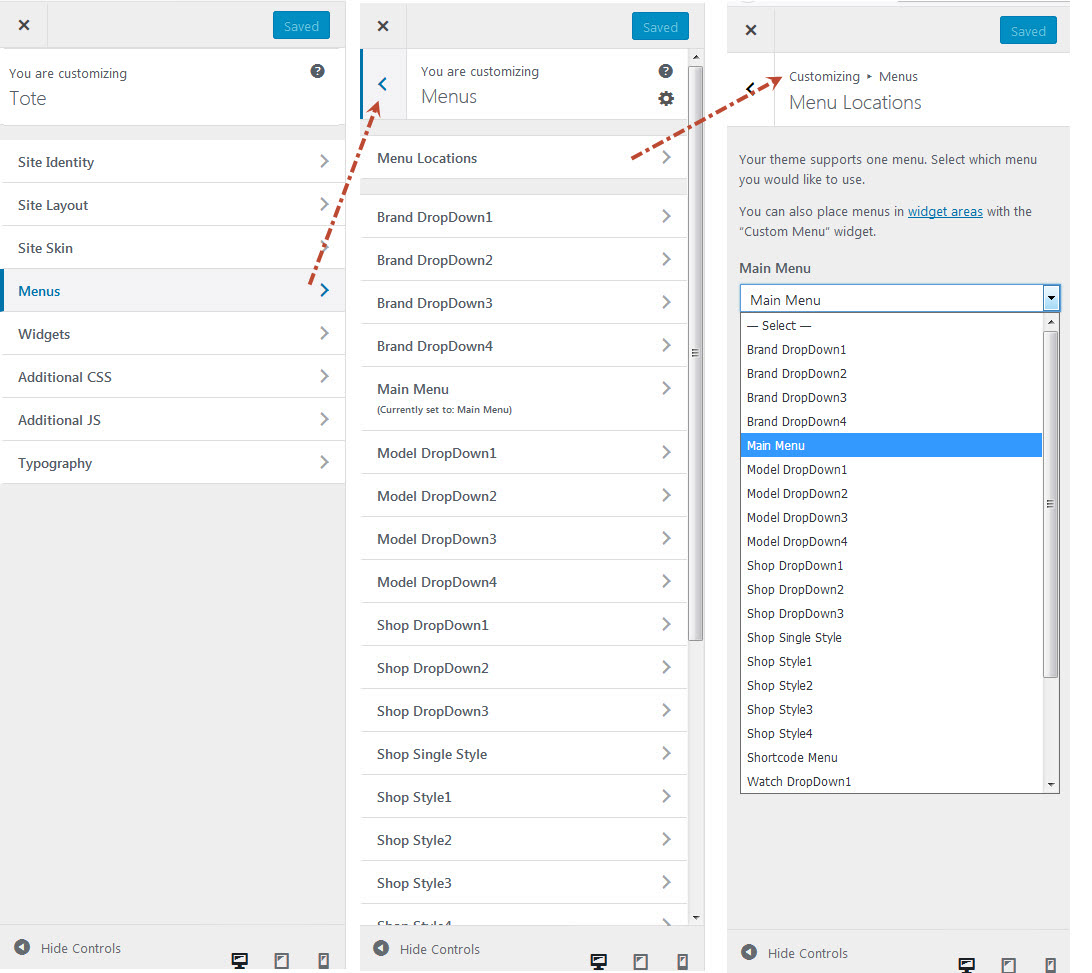
Task: Open the Additional JS section
Action: point(173,420)
